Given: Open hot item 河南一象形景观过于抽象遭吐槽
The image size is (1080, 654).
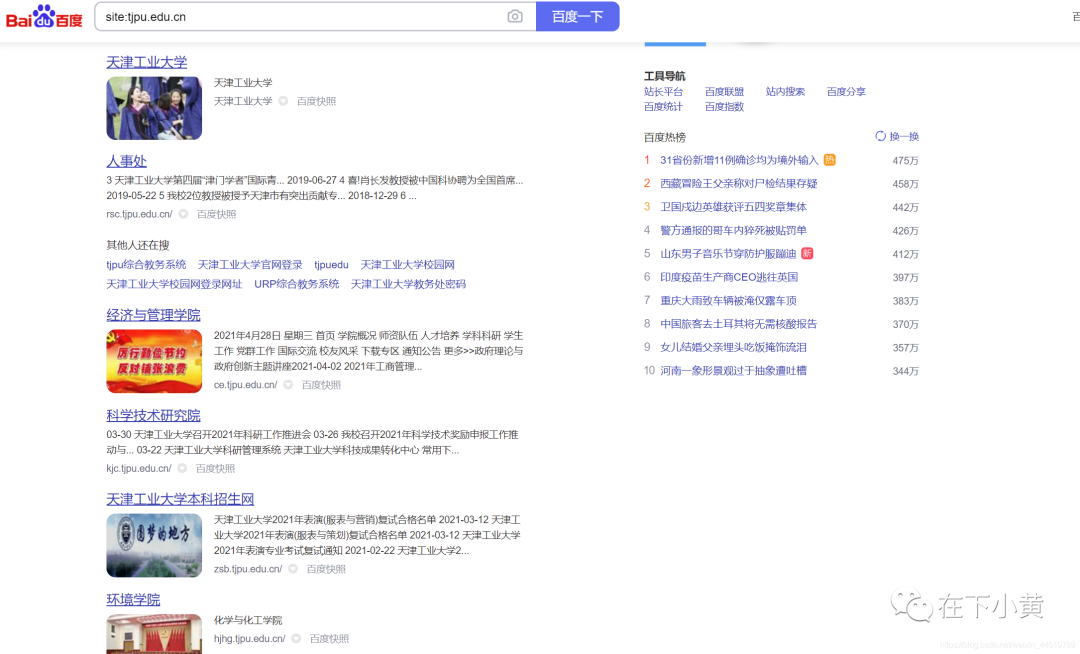Looking at the screenshot, I should click(734, 371).
